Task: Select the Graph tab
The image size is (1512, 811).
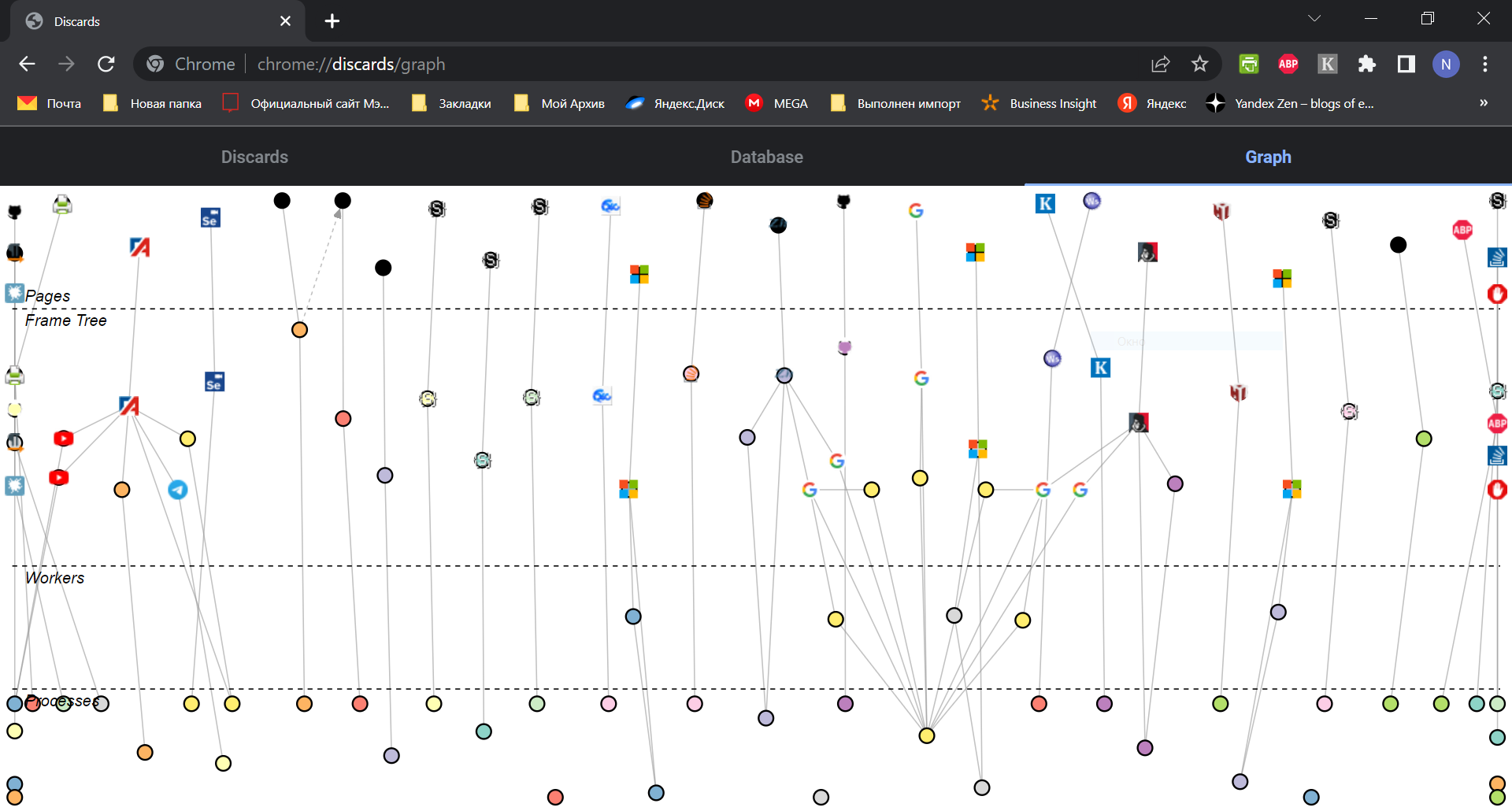Action: pyautogui.click(x=1268, y=157)
